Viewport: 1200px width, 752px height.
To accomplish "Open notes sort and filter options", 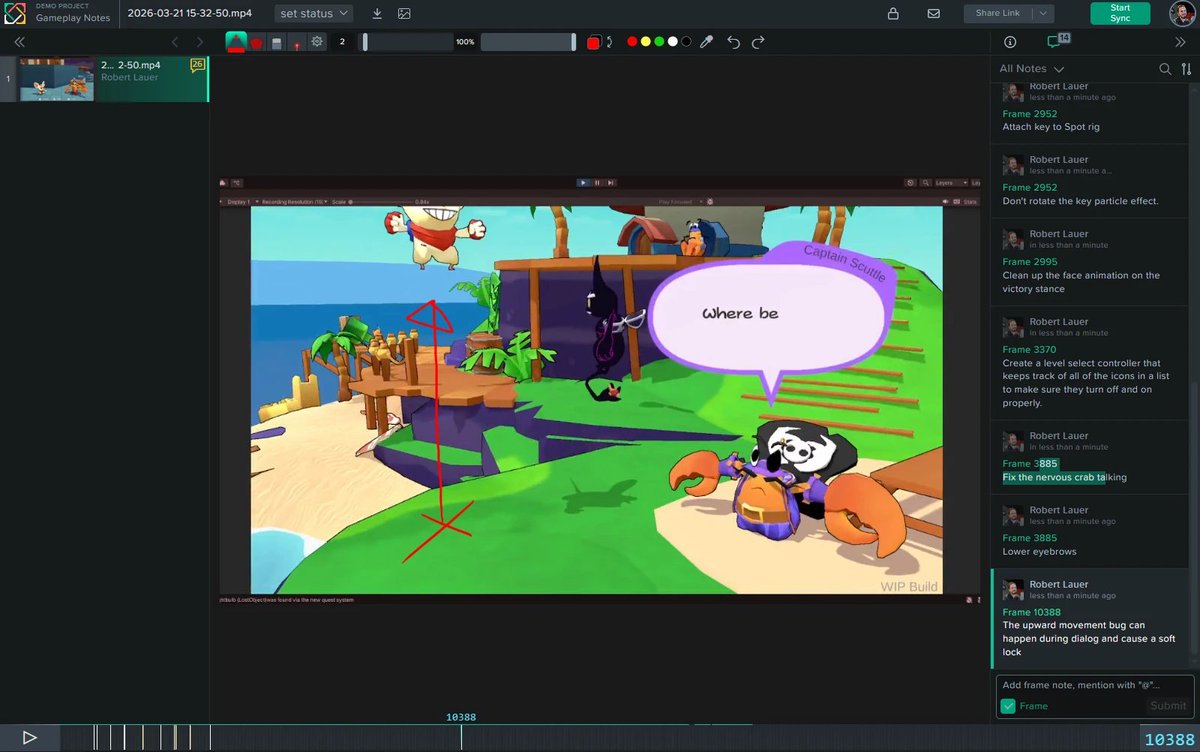I will [x=1186, y=69].
